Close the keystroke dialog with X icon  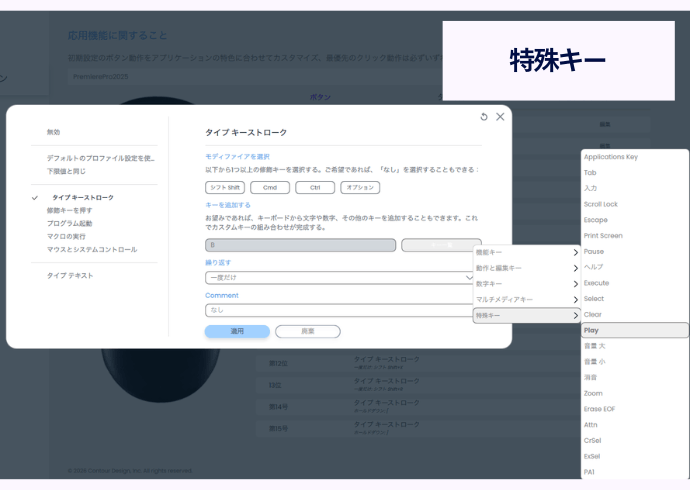point(500,117)
